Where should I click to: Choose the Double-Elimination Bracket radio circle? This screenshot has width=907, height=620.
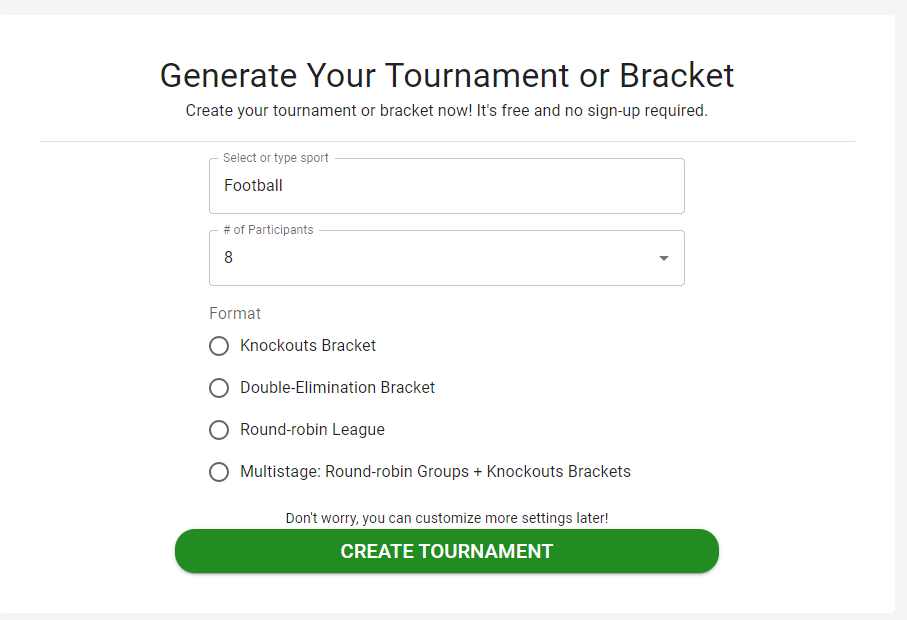[x=219, y=388]
